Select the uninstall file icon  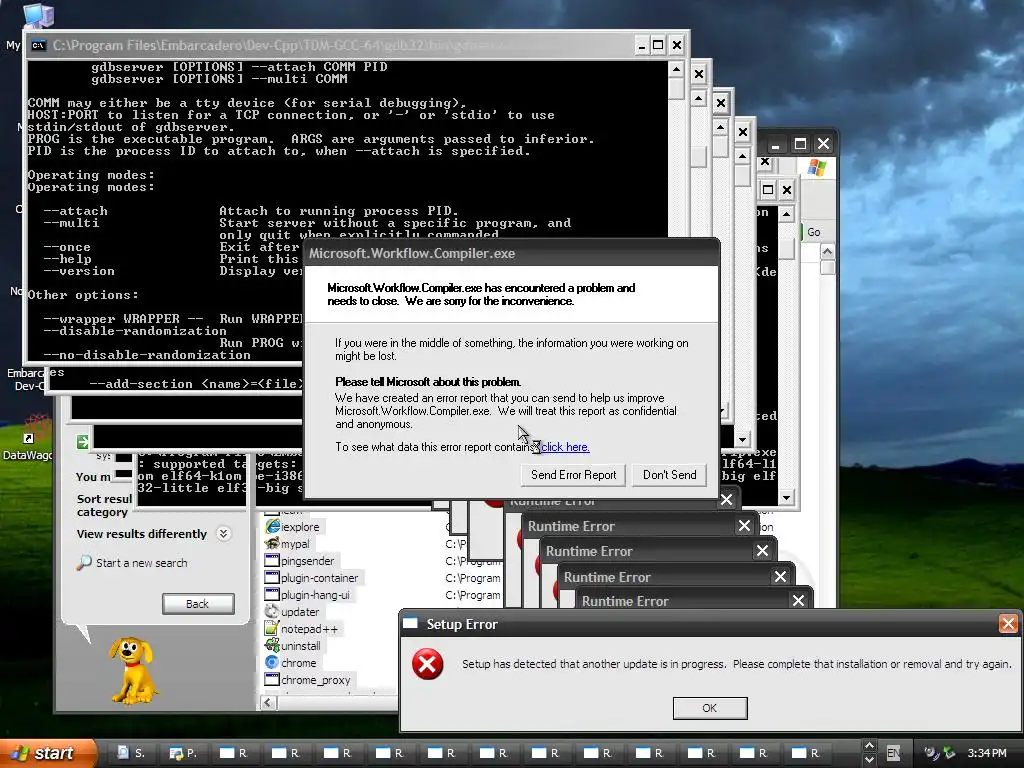[272, 645]
